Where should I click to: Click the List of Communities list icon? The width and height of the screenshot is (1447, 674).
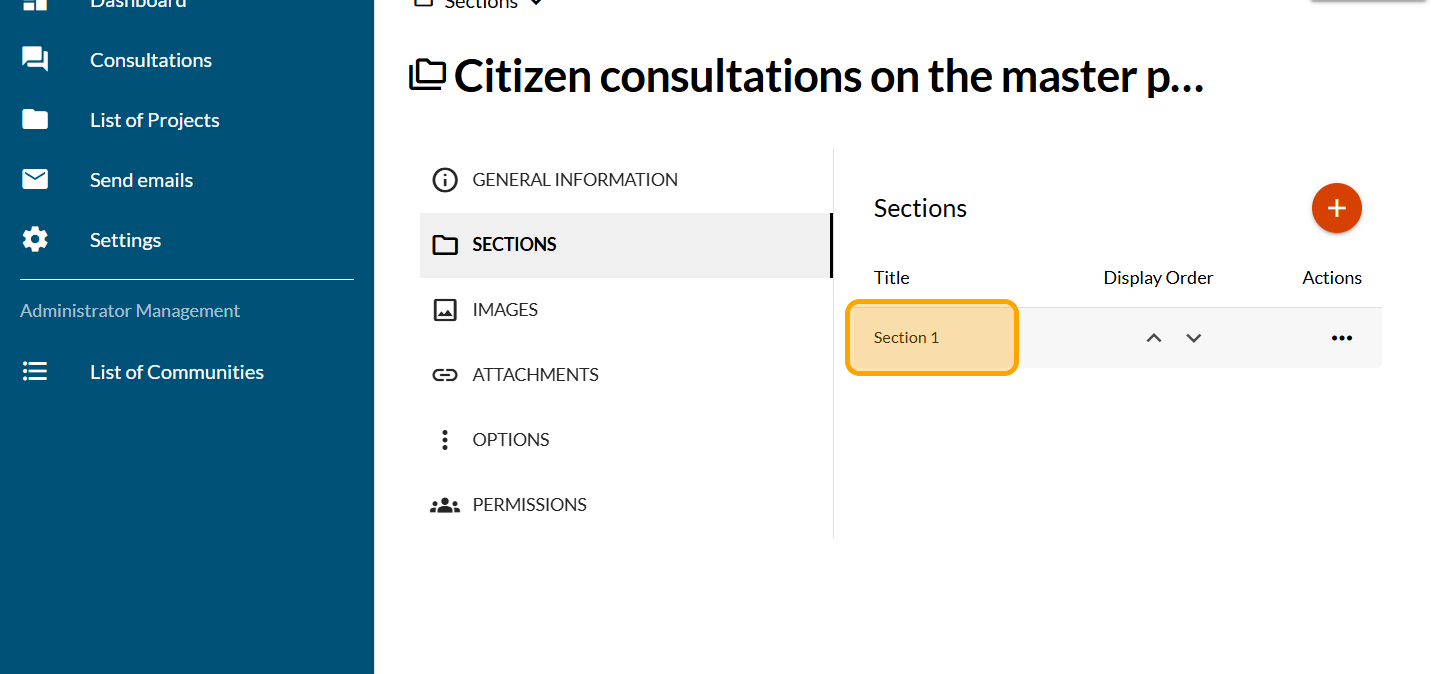click(x=35, y=372)
